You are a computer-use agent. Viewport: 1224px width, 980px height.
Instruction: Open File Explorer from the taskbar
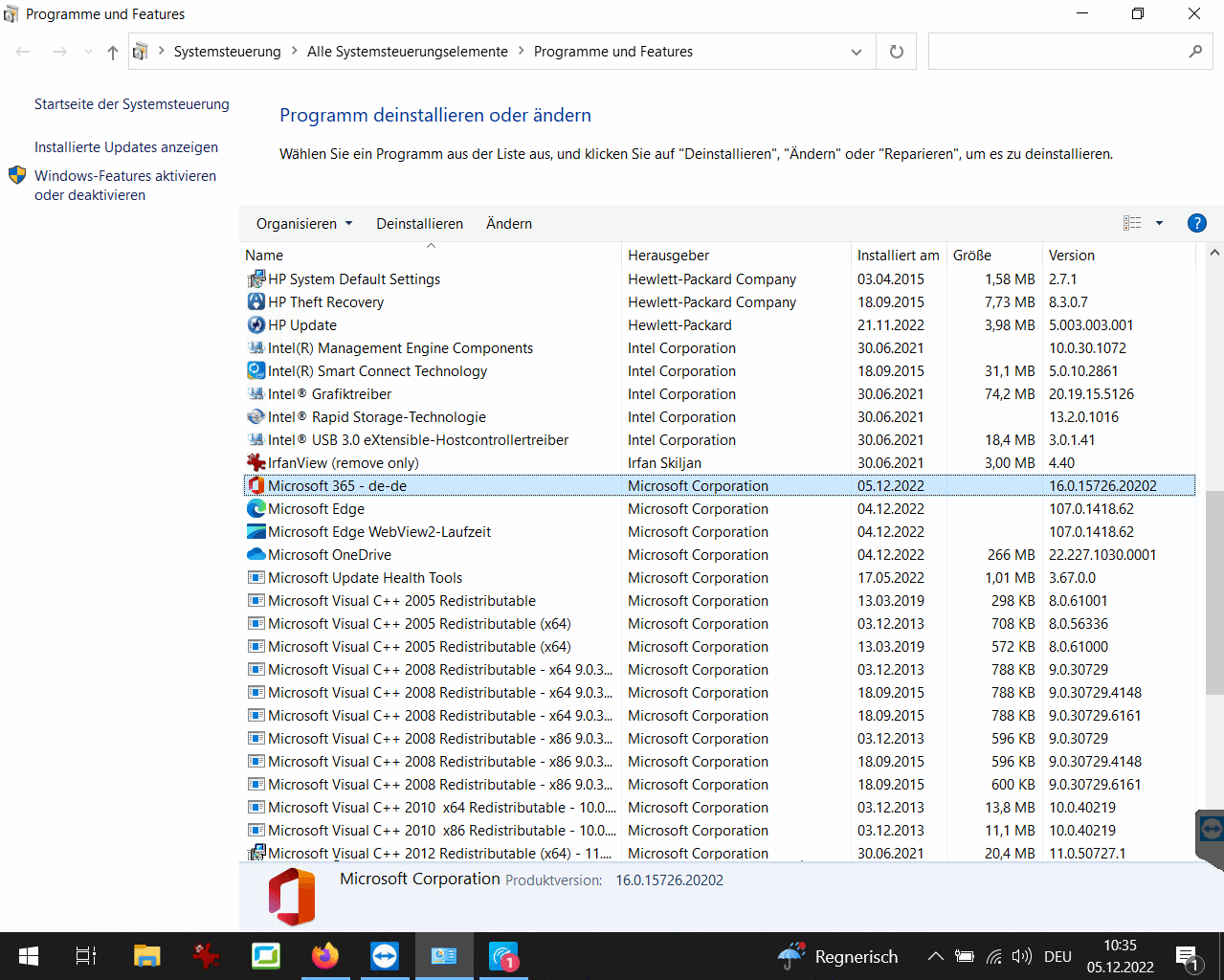tap(146, 956)
